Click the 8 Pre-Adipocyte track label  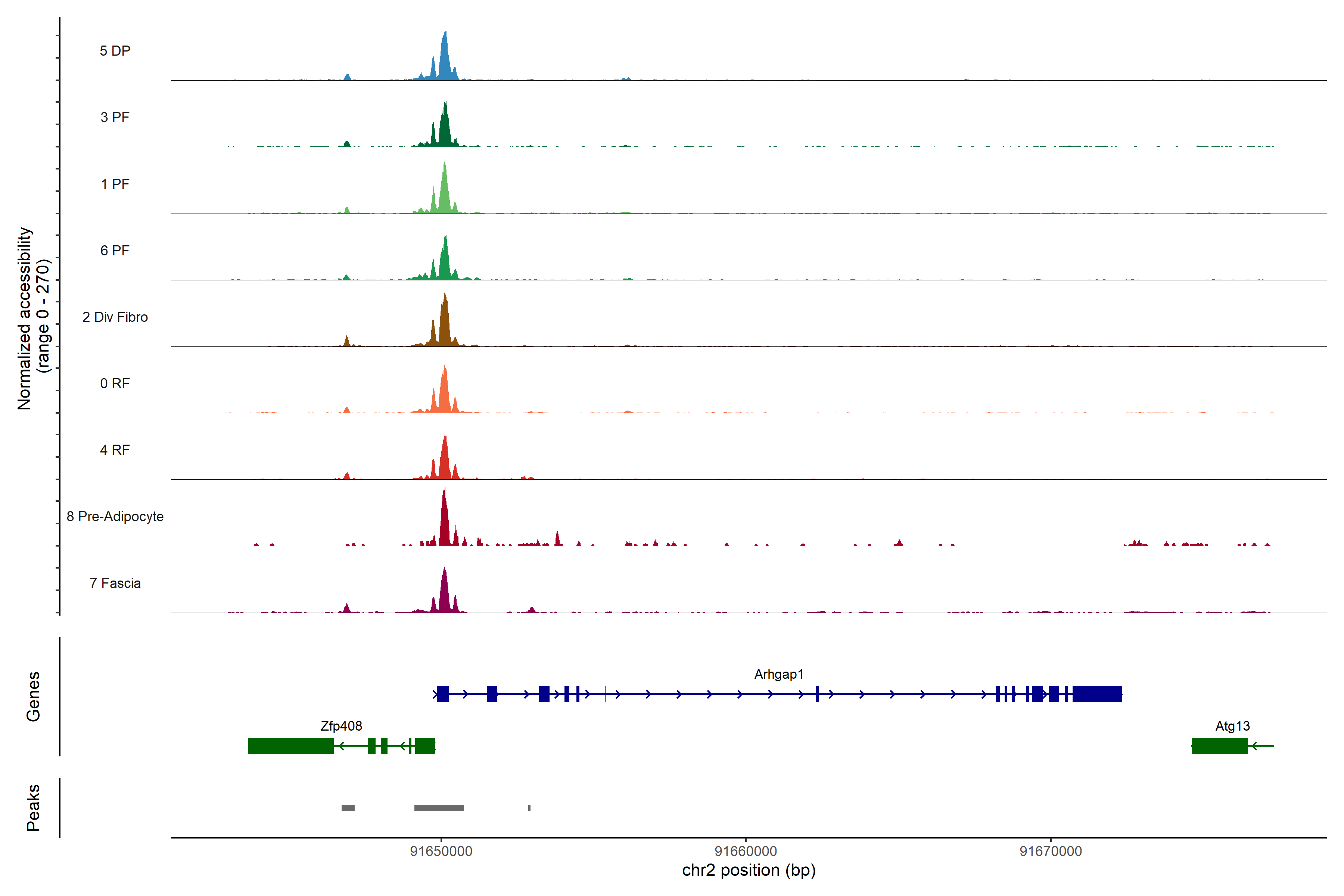tap(115, 516)
